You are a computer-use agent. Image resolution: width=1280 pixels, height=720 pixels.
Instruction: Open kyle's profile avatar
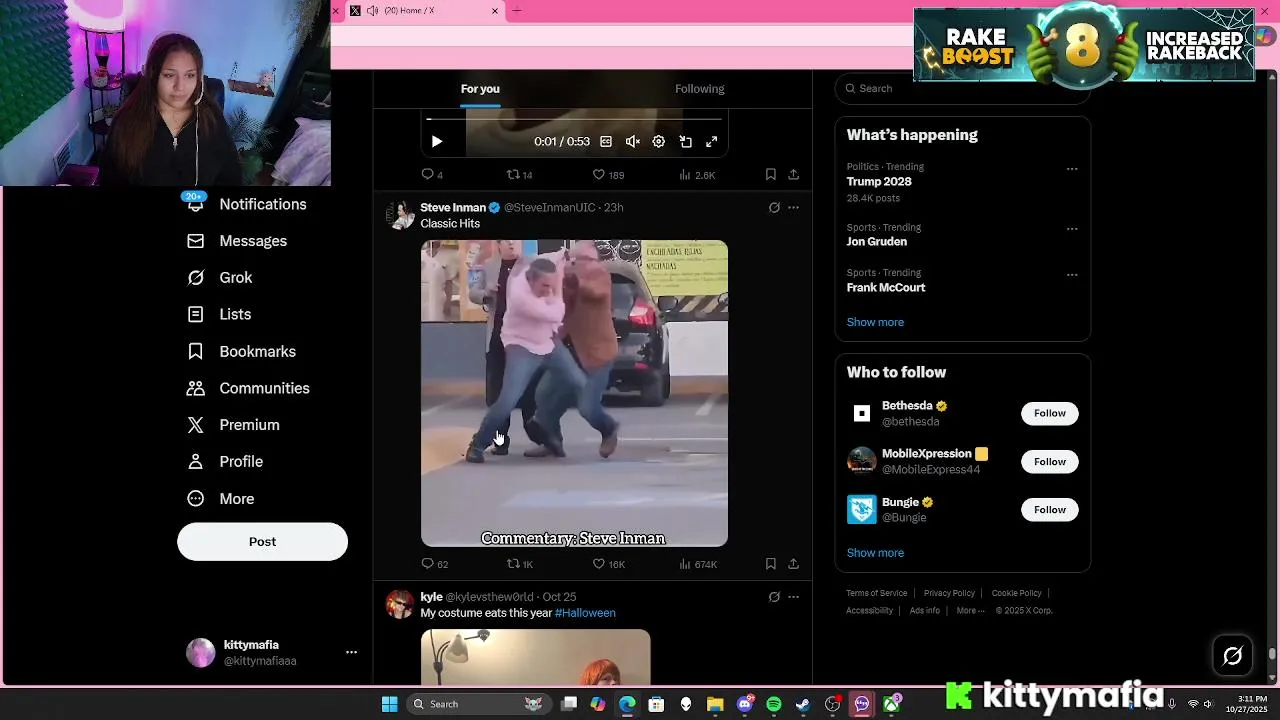(x=401, y=604)
